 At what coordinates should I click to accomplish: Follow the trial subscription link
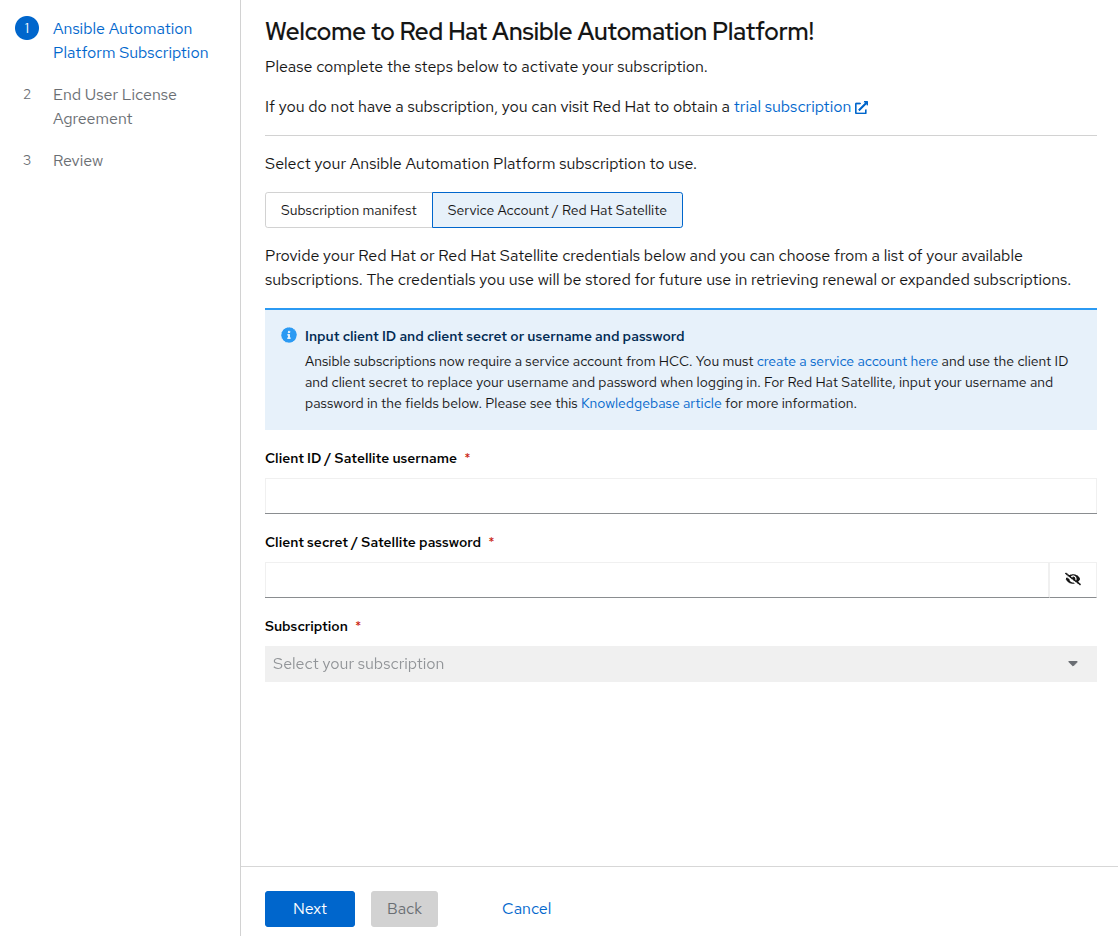[792, 107]
